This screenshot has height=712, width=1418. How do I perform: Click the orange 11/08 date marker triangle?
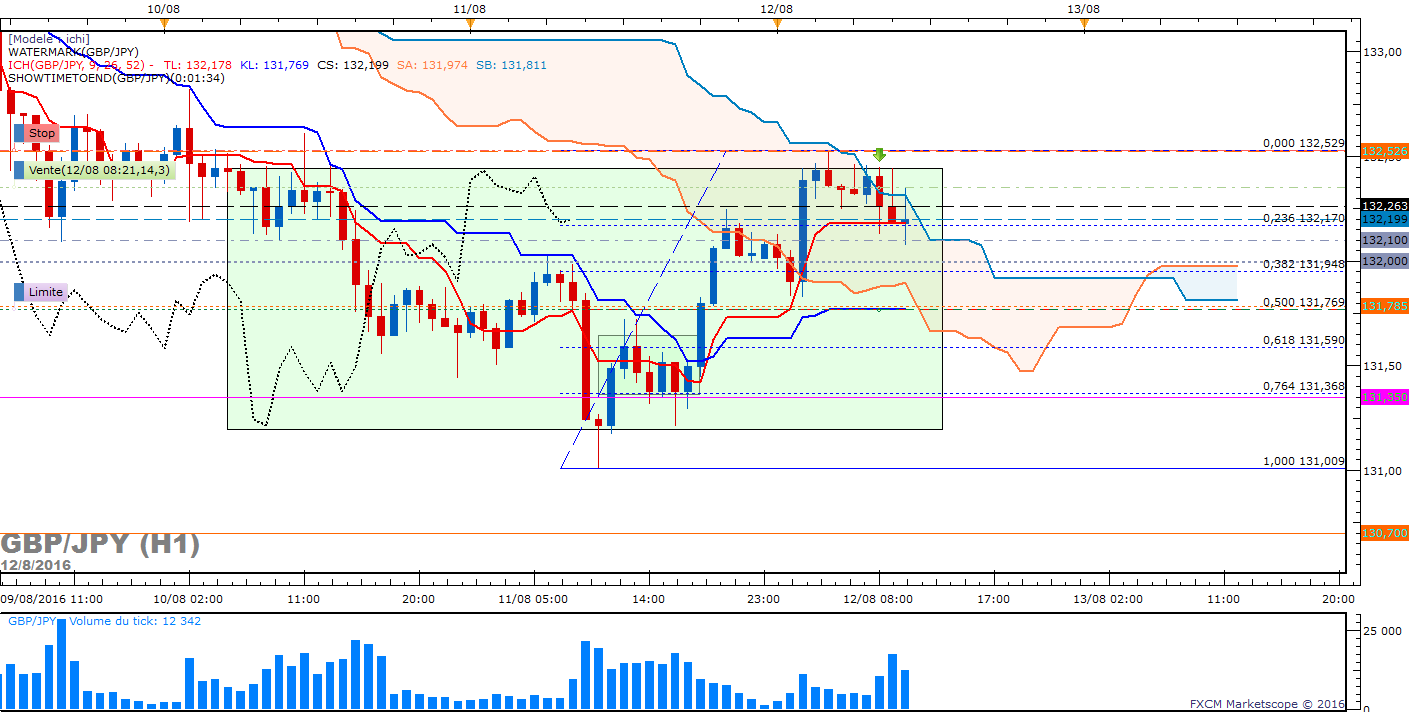[x=470, y=24]
